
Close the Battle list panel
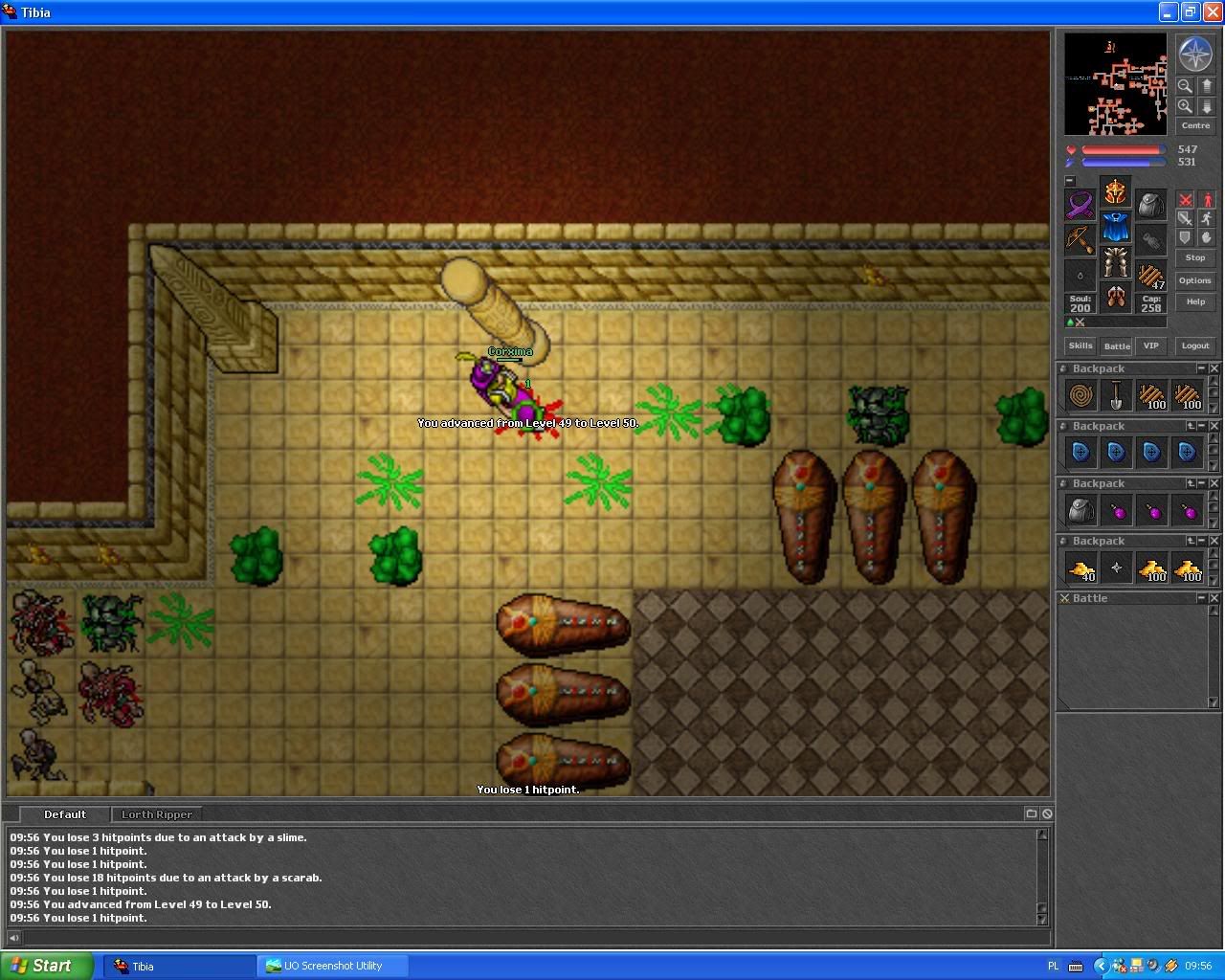pyautogui.click(x=1214, y=598)
